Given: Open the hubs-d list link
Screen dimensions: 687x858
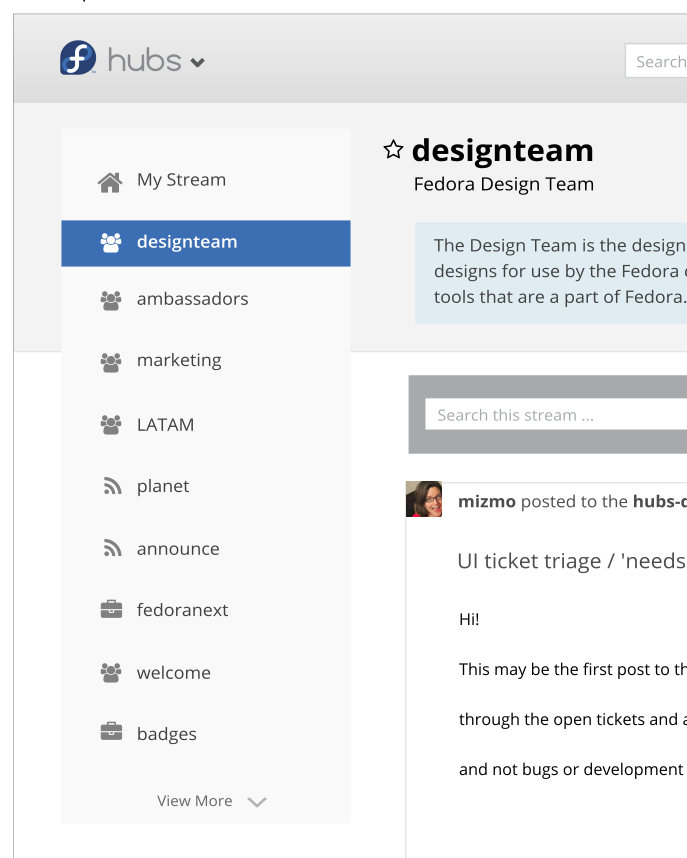Looking at the screenshot, I should tap(660, 501).
